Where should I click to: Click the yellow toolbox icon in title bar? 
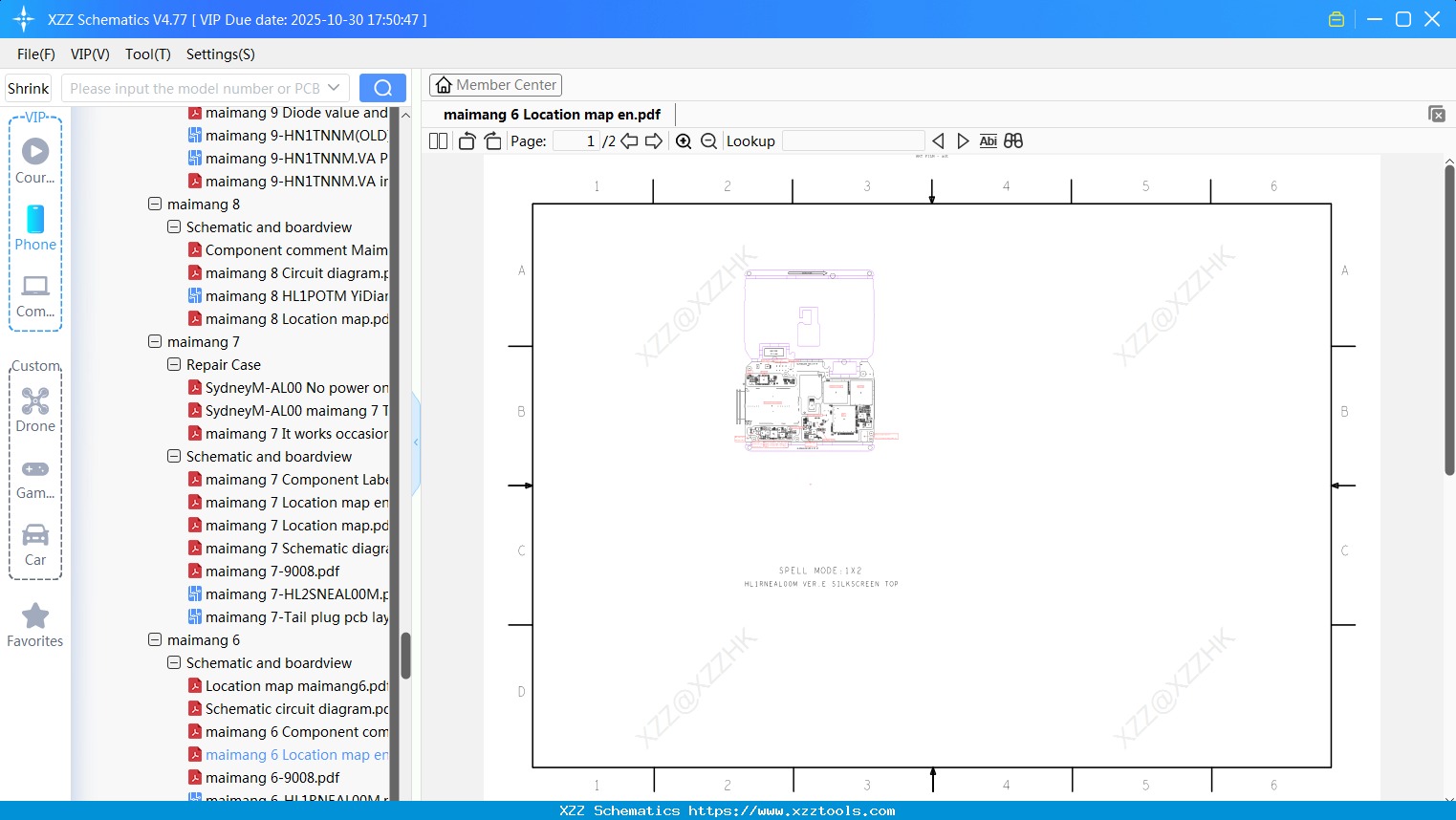[1336, 19]
